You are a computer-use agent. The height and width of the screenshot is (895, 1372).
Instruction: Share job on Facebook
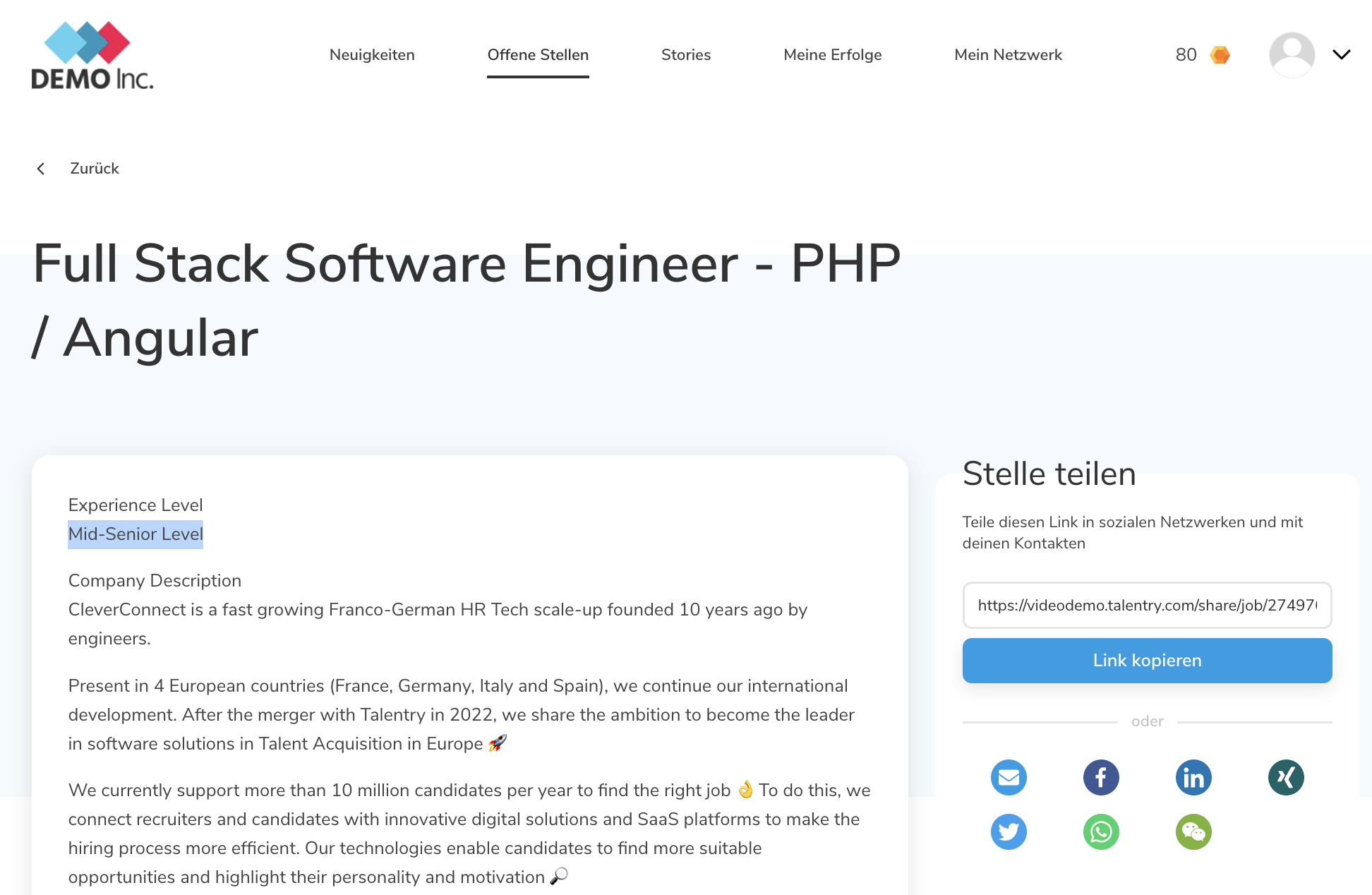click(1101, 777)
